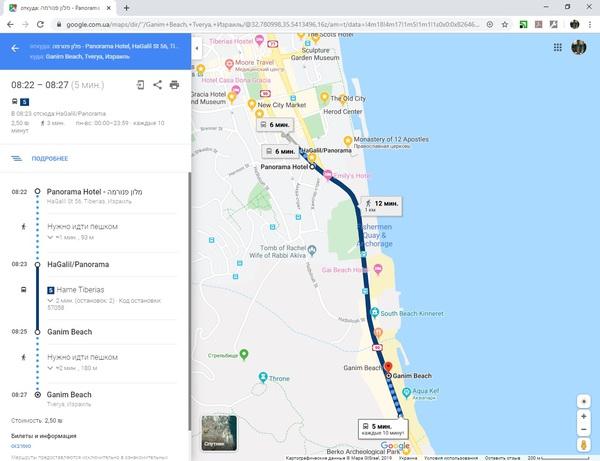Zoom in on the map
Screen dimensions: 600x461
(584, 416)
